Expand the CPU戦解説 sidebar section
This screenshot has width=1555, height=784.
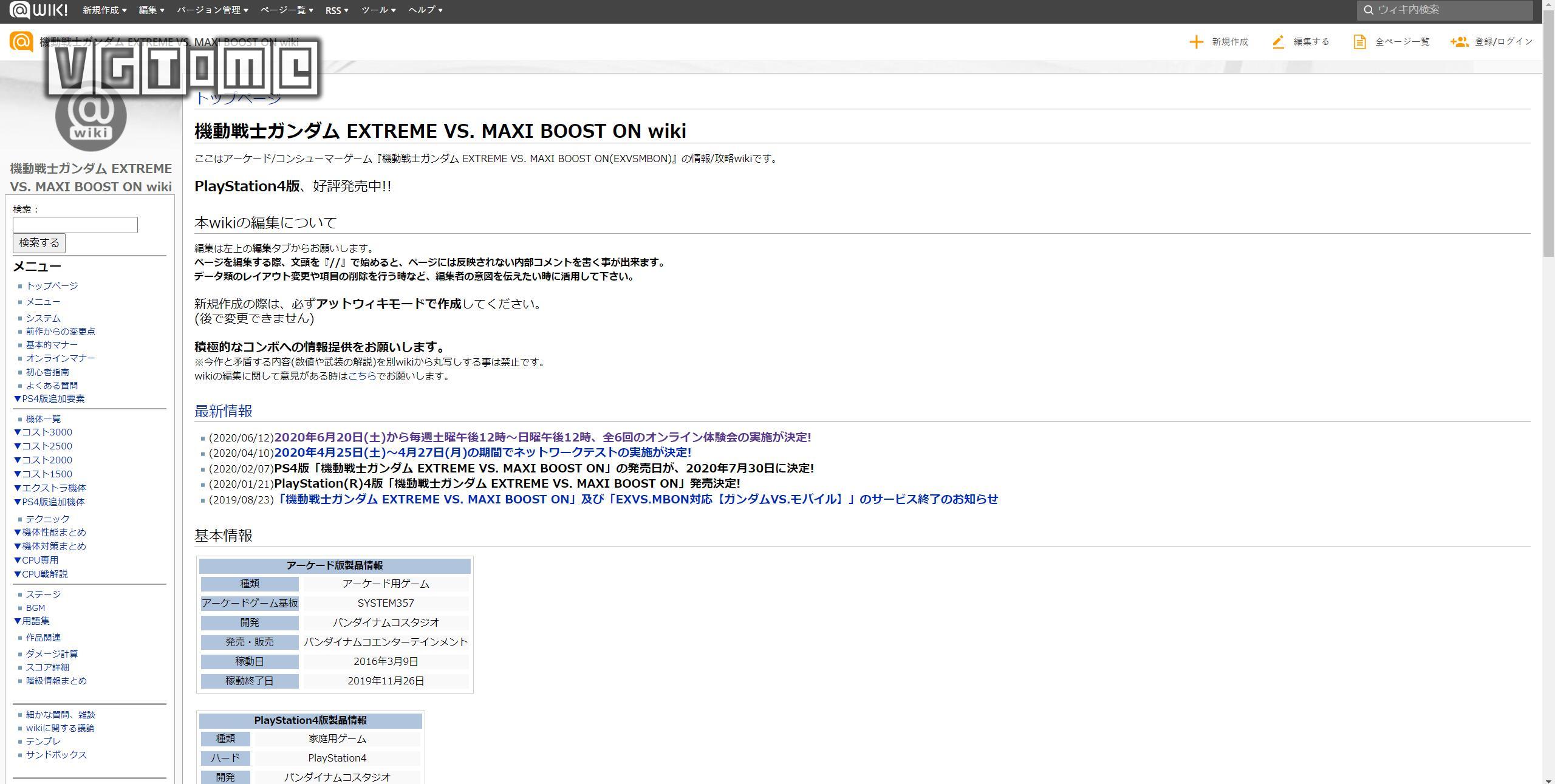tap(40, 574)
